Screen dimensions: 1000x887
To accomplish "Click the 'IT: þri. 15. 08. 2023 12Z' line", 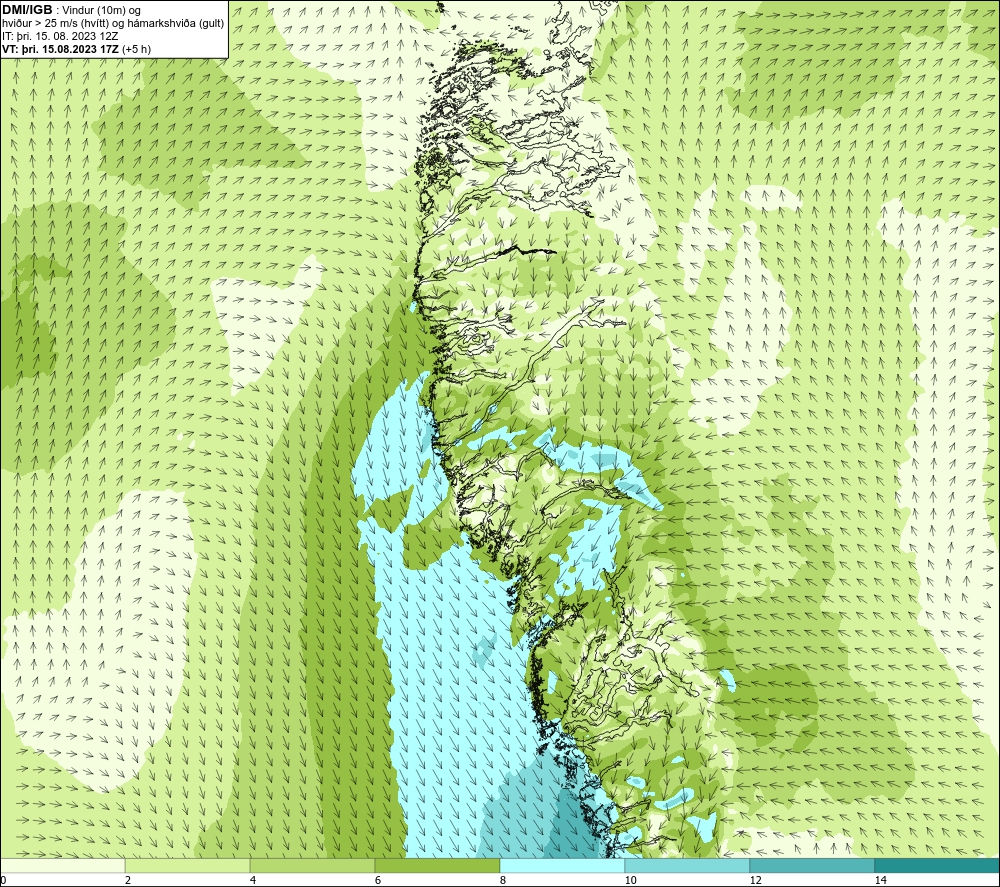I will coord(60,36).
